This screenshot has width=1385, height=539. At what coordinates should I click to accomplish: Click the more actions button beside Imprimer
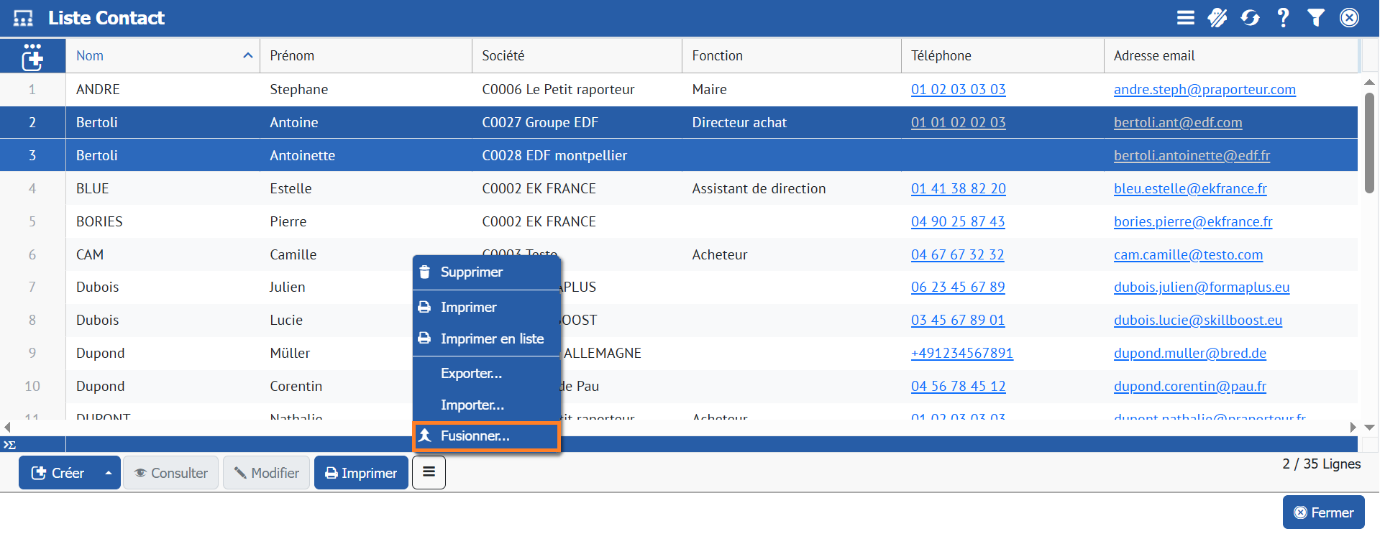tap(429, 472)
